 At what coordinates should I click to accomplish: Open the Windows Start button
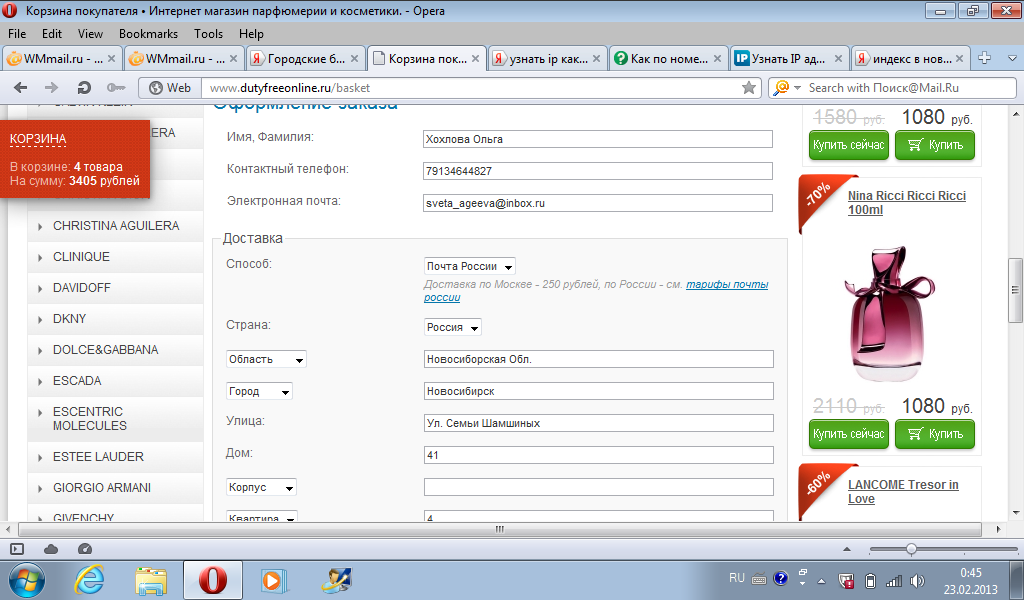27,580
